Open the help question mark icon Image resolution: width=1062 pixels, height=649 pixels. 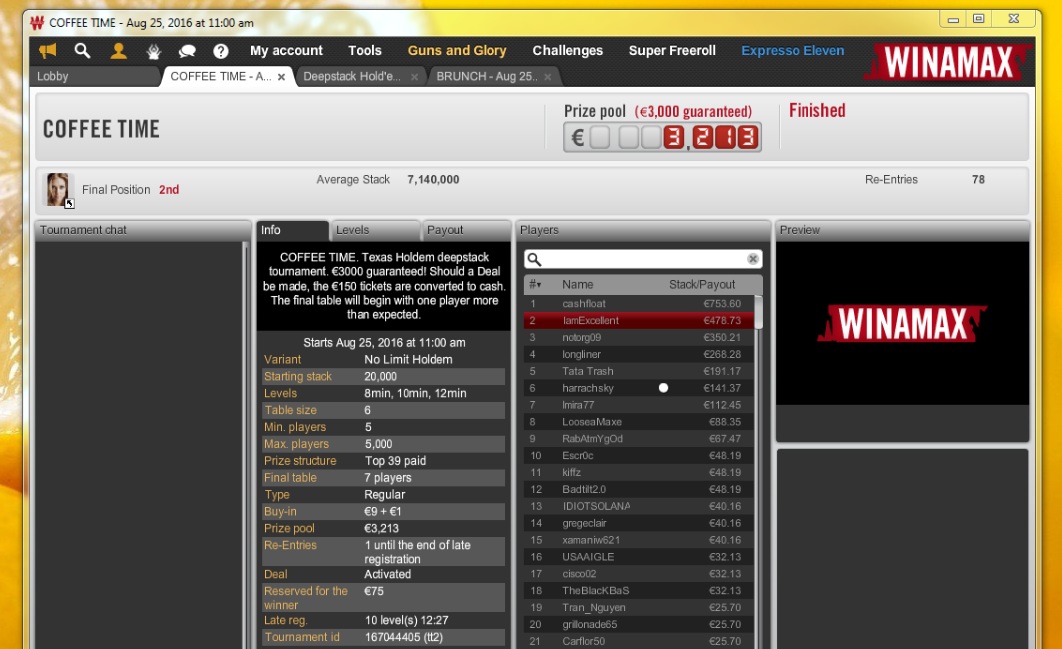coord(221,51)
